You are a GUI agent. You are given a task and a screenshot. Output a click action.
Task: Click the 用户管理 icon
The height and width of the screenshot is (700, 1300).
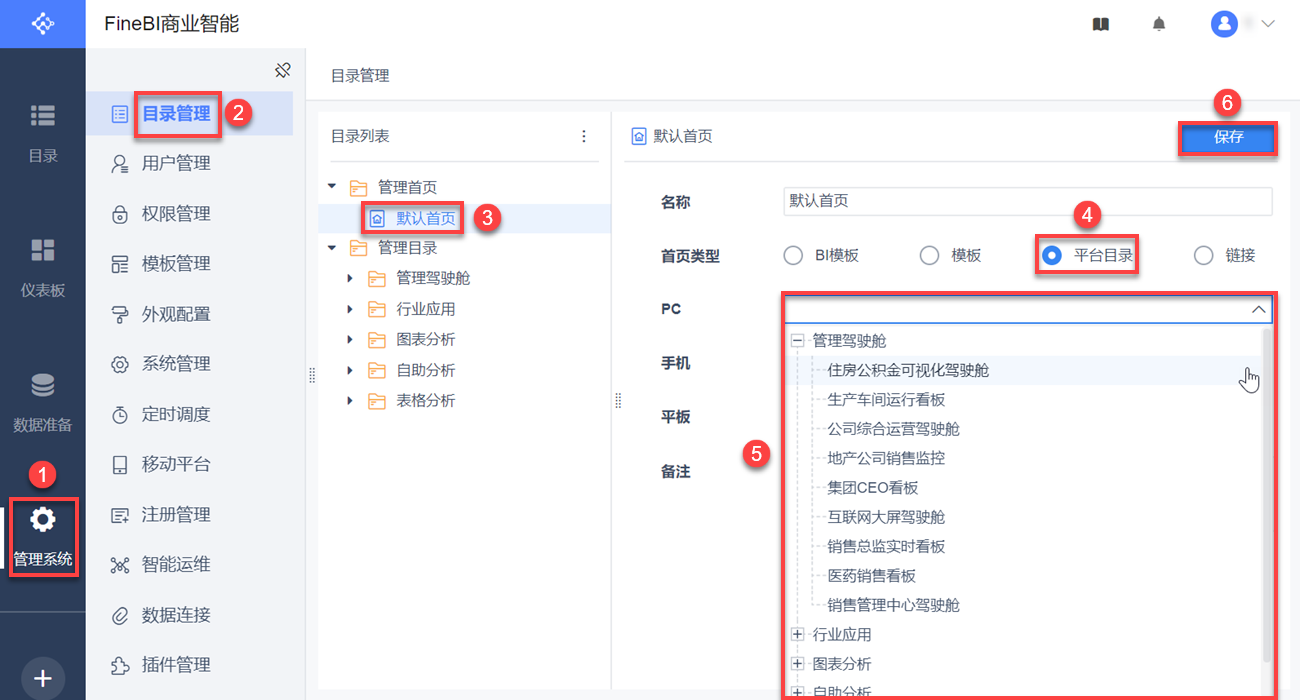tap(120, 163)
